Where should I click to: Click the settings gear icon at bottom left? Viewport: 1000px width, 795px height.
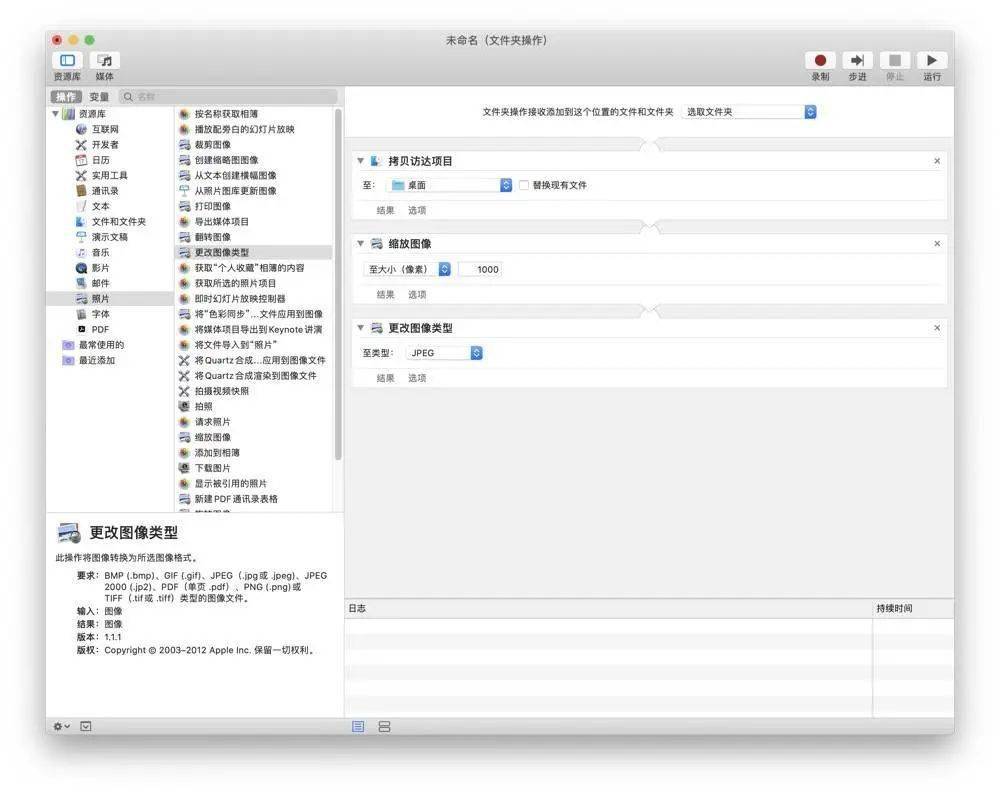[62, 726]
